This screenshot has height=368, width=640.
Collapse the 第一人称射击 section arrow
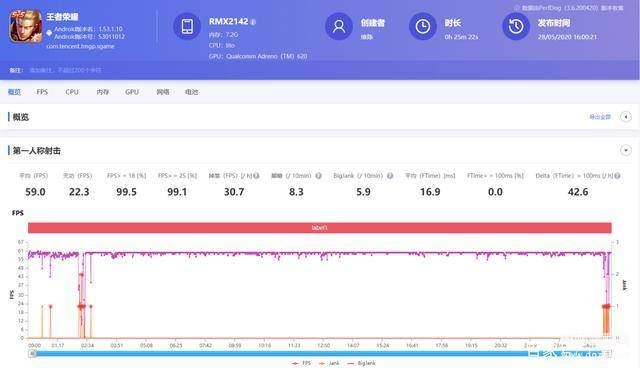(626, 151)
